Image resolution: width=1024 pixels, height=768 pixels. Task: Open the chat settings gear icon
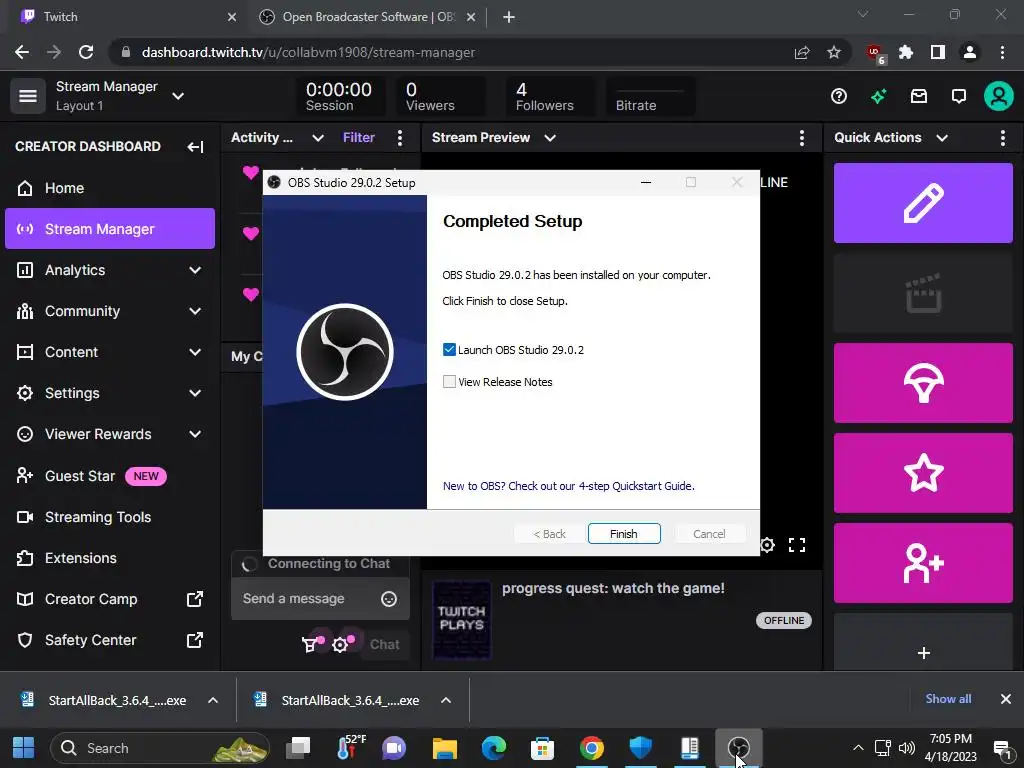tap(340, 645)
